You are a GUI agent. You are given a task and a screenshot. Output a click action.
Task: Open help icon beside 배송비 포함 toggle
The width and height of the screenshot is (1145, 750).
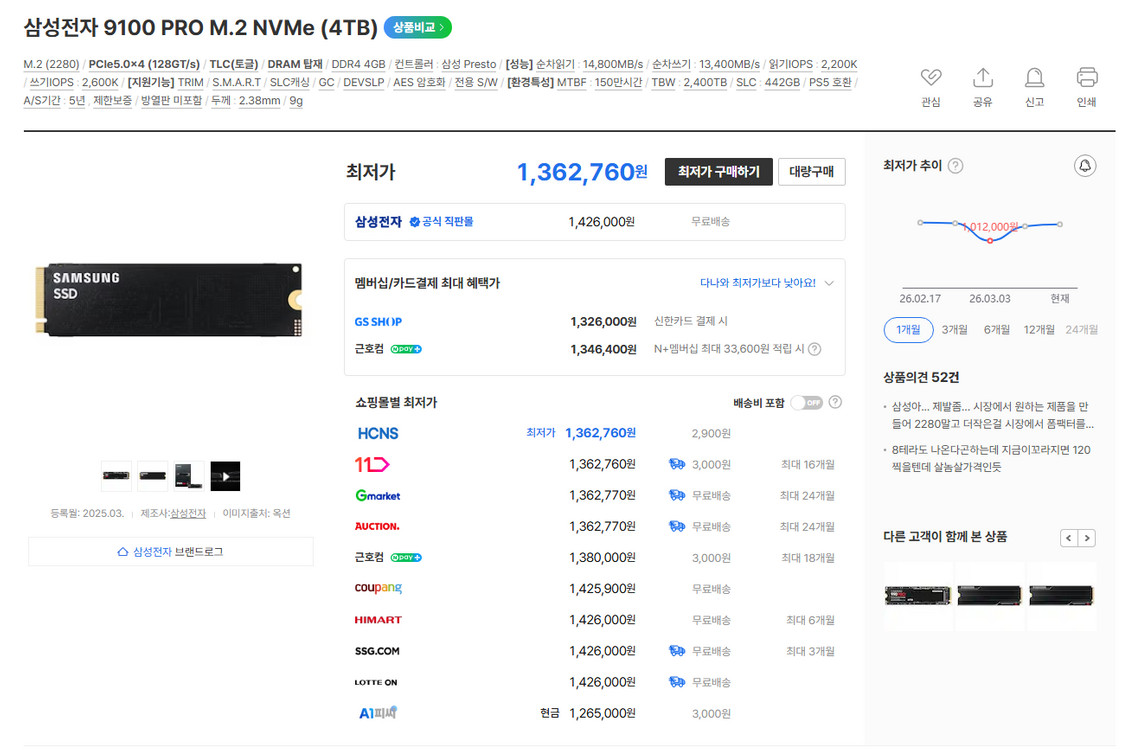[x=835, y=402]
